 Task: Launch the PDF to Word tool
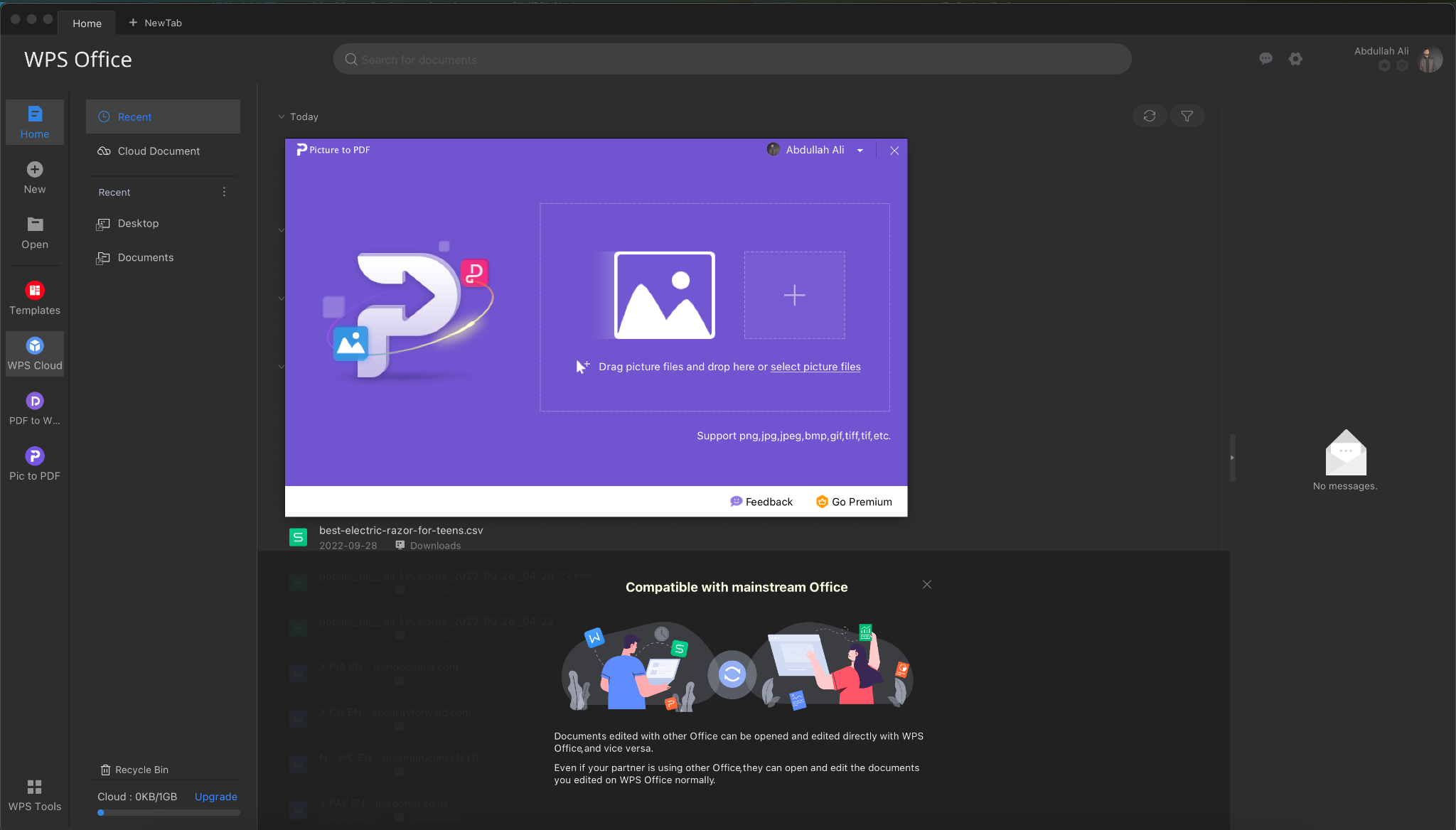tap(35, 409)
